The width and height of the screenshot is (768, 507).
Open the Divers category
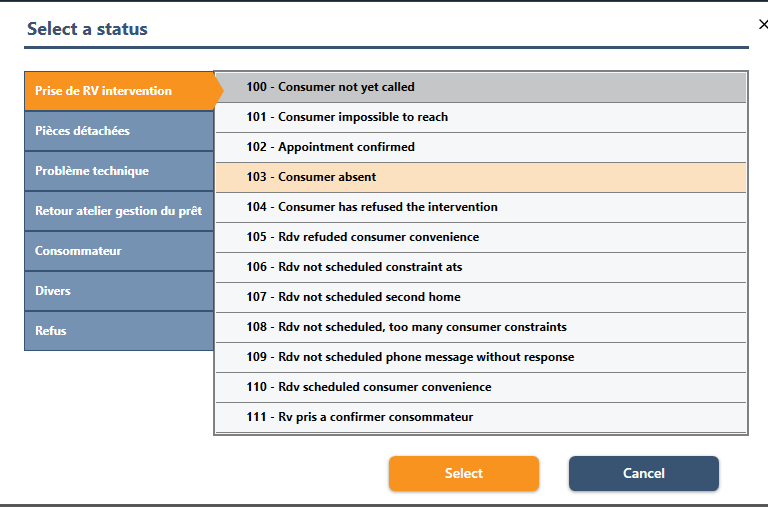point(118,291)
